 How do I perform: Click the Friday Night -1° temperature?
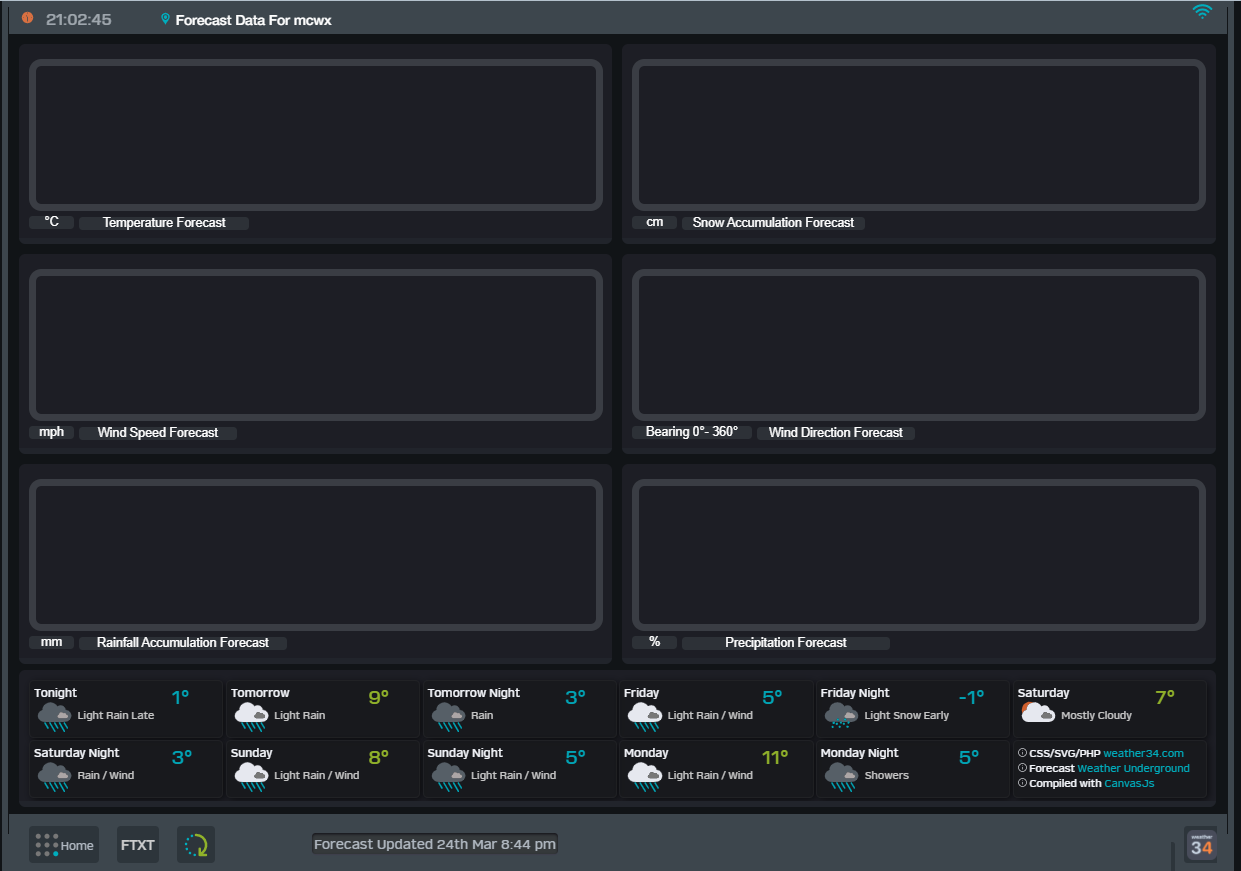click(971, 697)
